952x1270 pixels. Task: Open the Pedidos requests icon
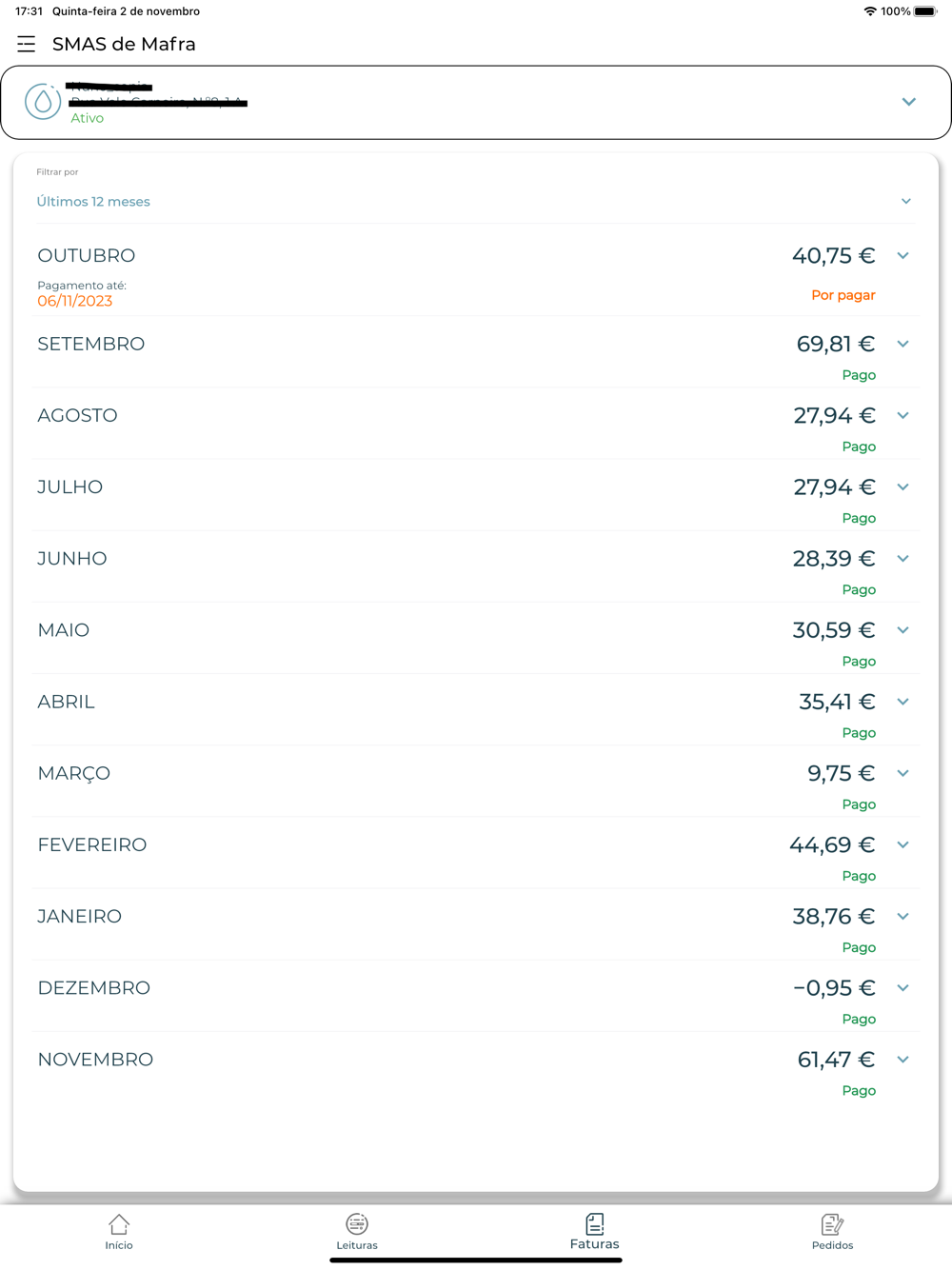pos(832,1223)
